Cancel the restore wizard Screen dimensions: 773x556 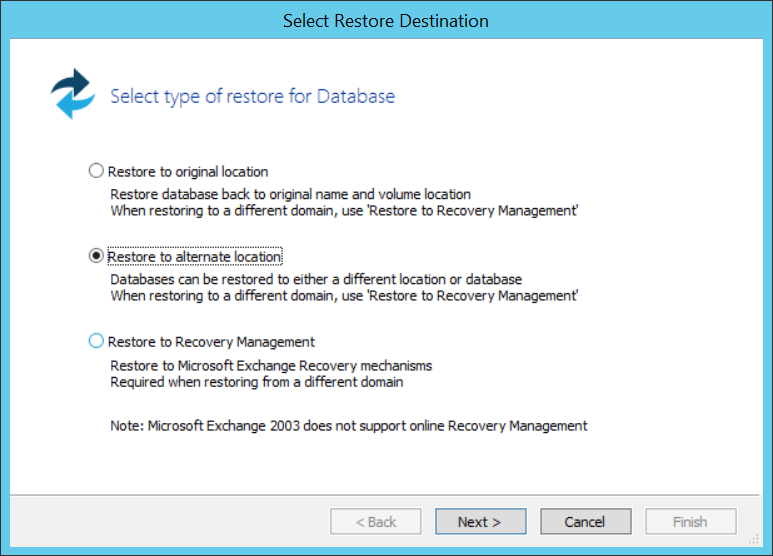pos(585,521)
